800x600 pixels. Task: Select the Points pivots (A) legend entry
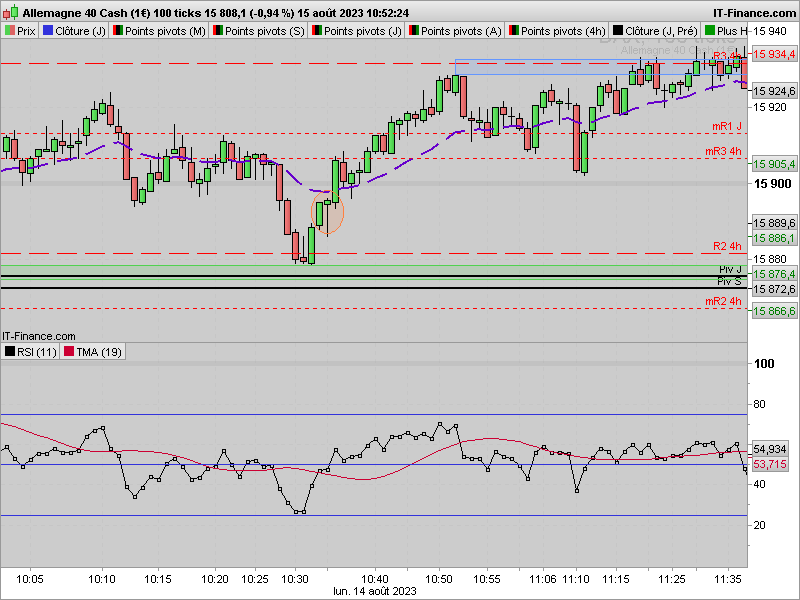[x=455, y=31]
